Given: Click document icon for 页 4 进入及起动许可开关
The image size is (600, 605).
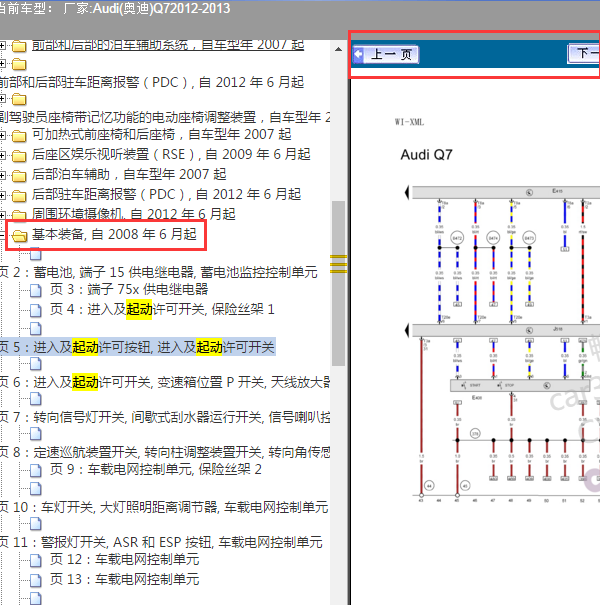Looking at the screenshot, I should coord(35,310).
